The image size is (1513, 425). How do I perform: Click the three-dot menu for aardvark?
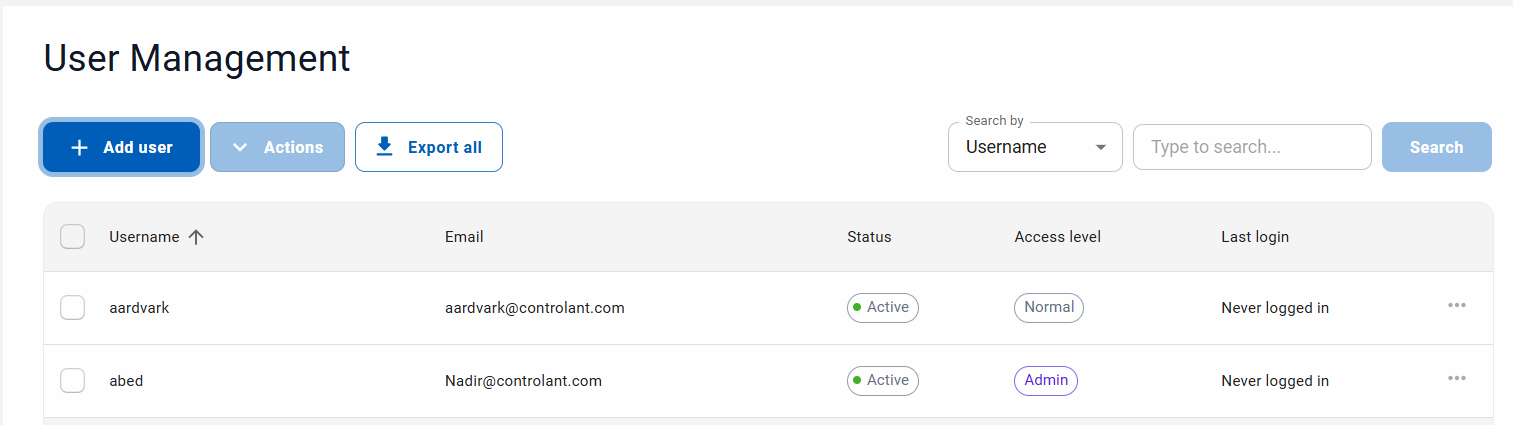coord(1456,306)
